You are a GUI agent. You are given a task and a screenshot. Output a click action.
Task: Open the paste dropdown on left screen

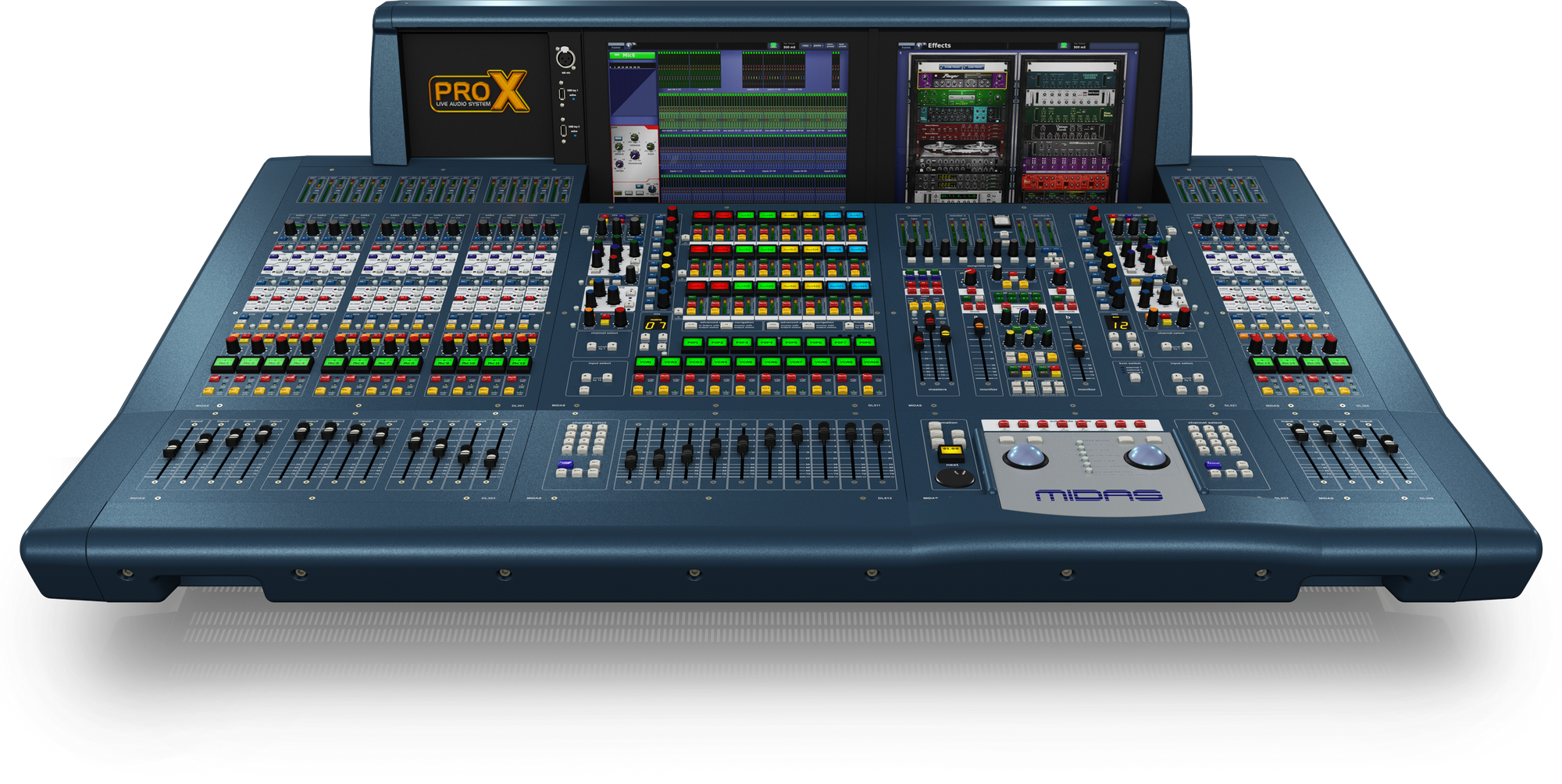point(818,46)
